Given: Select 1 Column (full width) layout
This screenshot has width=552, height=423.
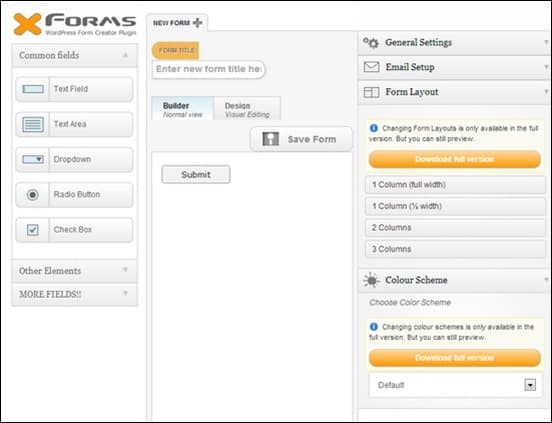Looking at the screenshot, I should 455,185.
